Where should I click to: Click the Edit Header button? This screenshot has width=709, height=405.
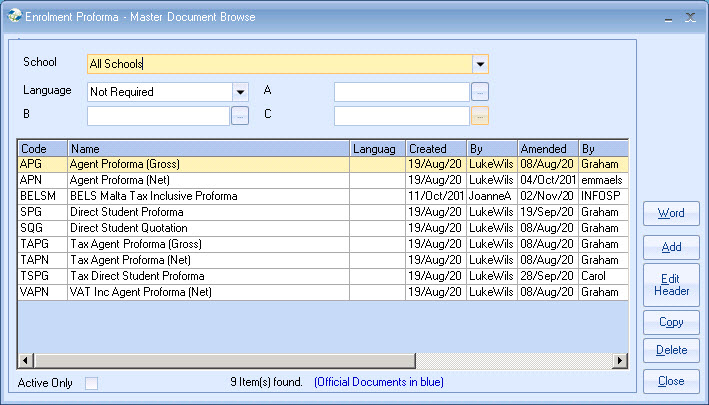click(671, 284)
